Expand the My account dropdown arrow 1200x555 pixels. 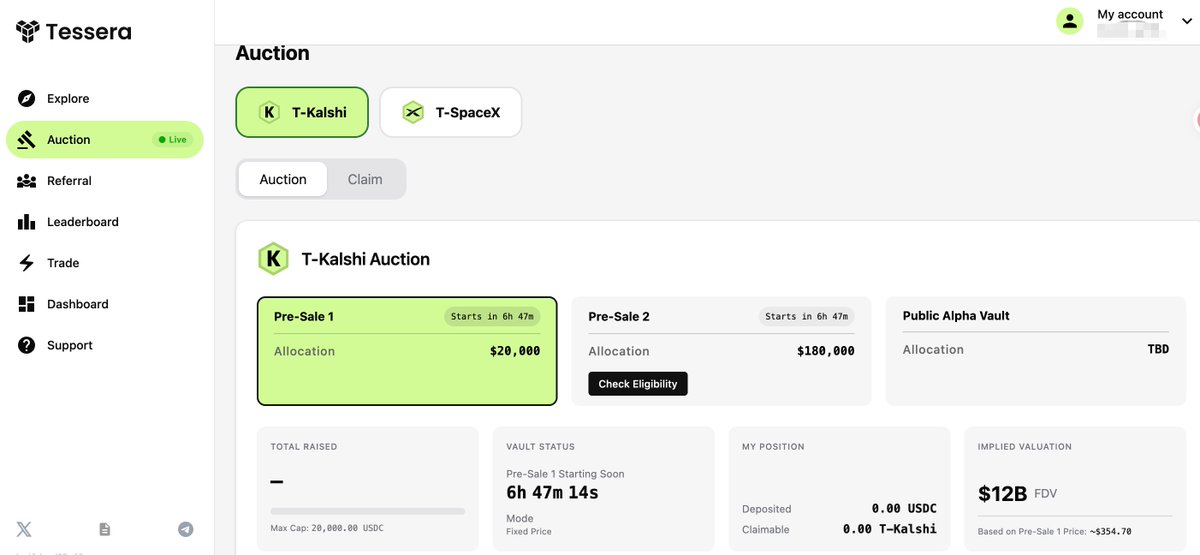[x=1186, y=22]
